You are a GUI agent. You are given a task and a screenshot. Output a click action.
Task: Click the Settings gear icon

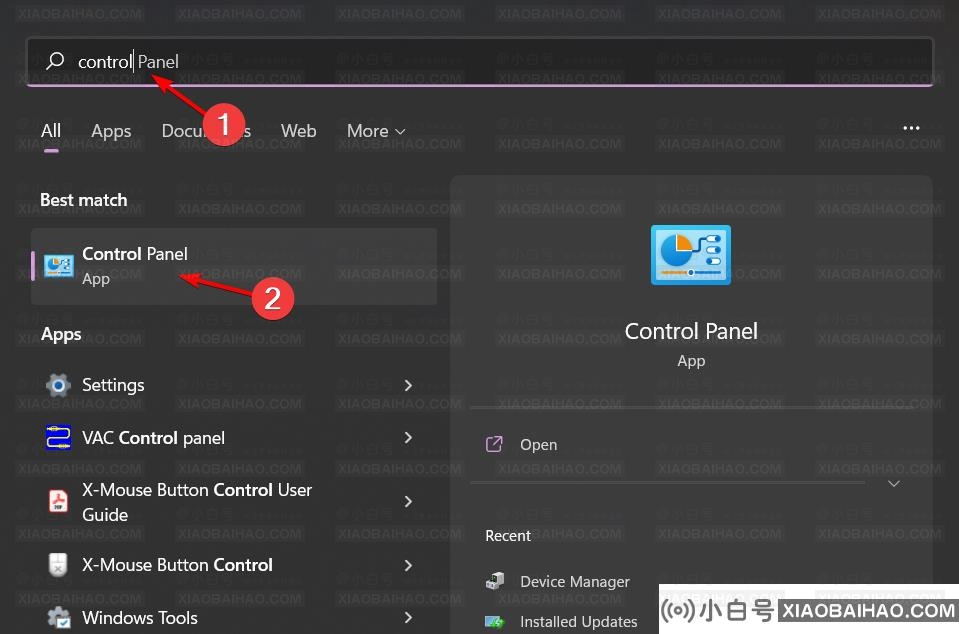point(58,385)
